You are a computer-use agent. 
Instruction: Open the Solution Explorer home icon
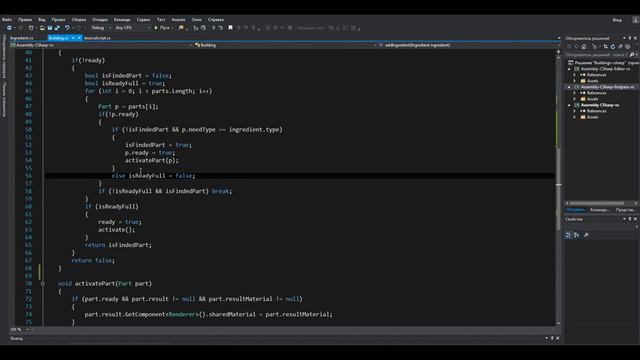point(584,47)
